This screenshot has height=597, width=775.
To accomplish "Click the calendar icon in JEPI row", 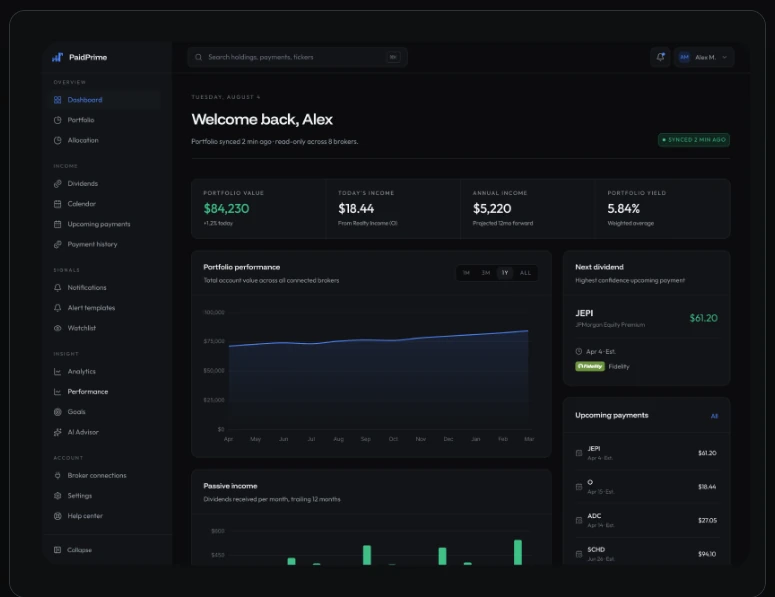I will (579, 453).
